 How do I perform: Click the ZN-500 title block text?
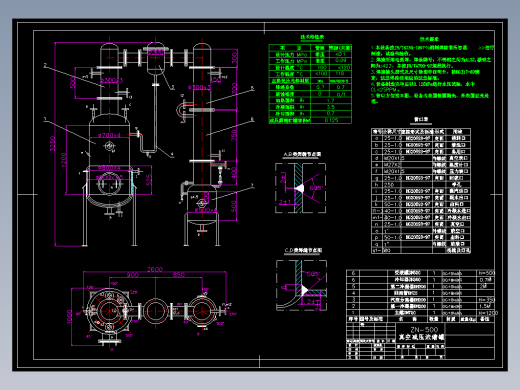pyautogui.click(x=424, y=329)
